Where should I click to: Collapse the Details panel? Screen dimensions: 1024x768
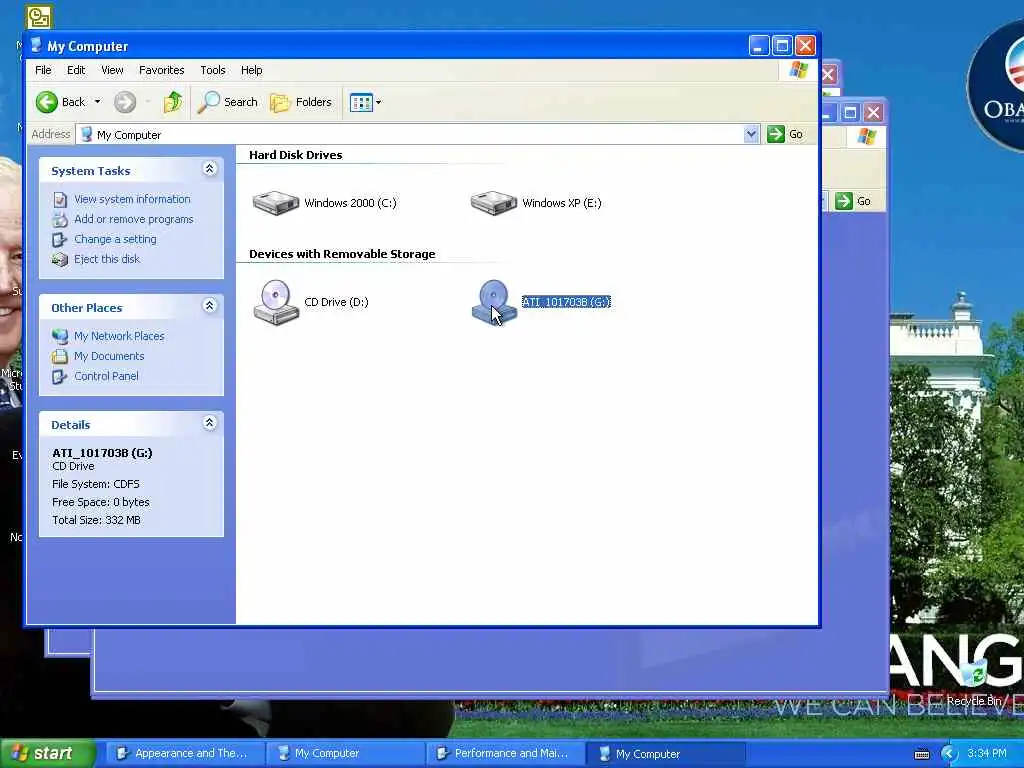point(210,423)
